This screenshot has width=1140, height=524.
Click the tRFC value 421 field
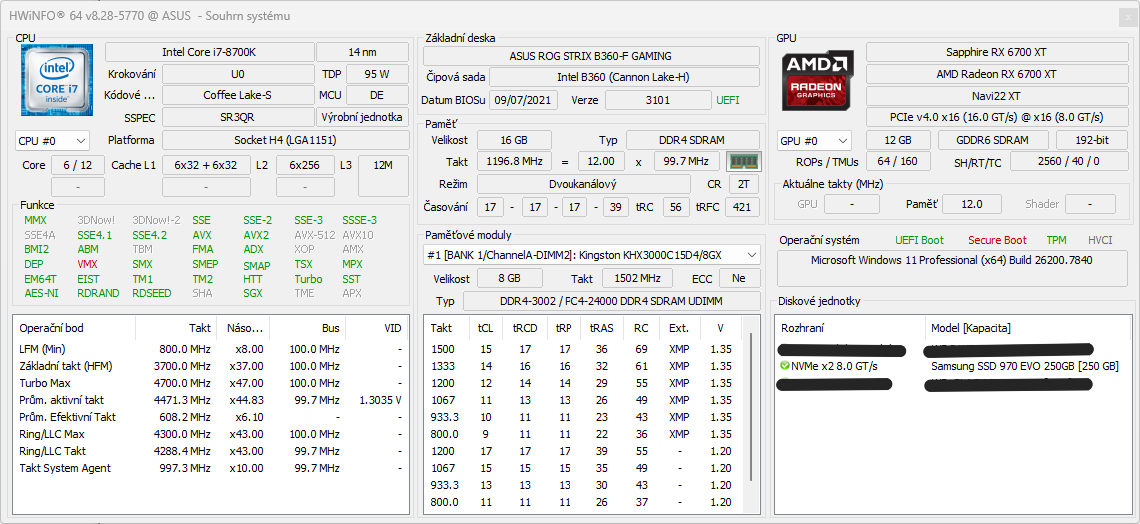[742, 207]
